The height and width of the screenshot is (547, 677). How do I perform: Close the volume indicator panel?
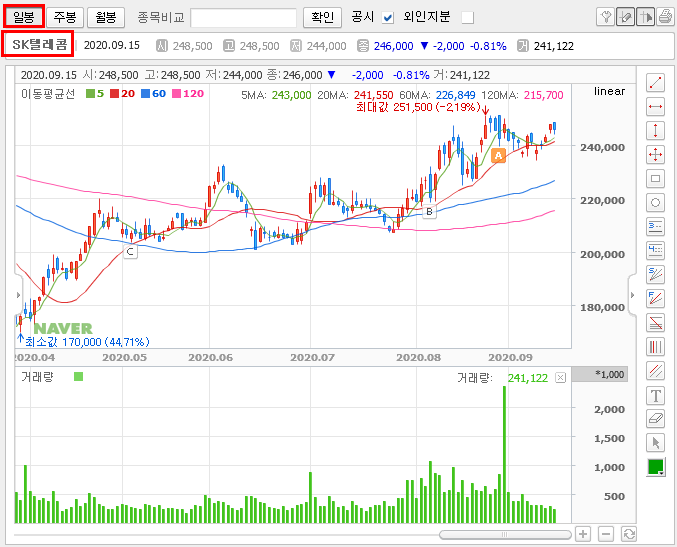pyautogui.click(x=560, y=378)
